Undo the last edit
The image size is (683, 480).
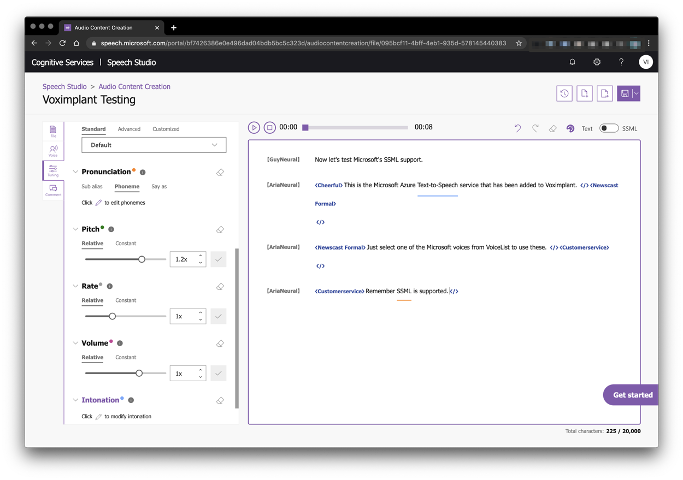517,128
